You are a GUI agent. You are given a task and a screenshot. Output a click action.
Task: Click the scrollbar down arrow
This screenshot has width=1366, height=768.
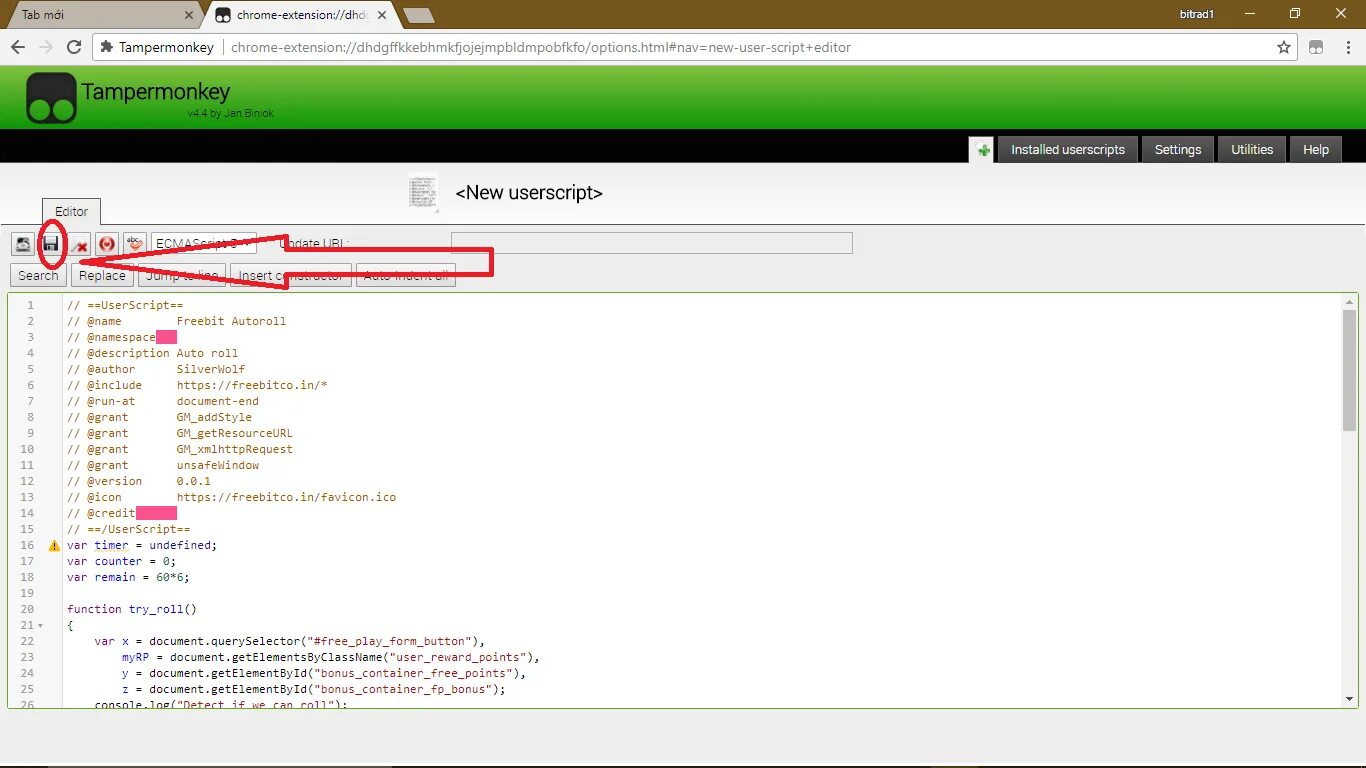coord(1349,699)
